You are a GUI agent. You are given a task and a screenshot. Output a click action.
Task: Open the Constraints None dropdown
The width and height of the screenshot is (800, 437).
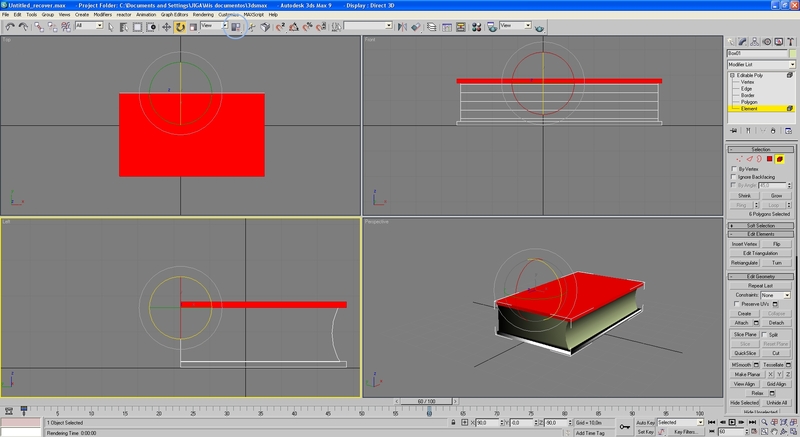pyautogui.click(x=776, y=295)
